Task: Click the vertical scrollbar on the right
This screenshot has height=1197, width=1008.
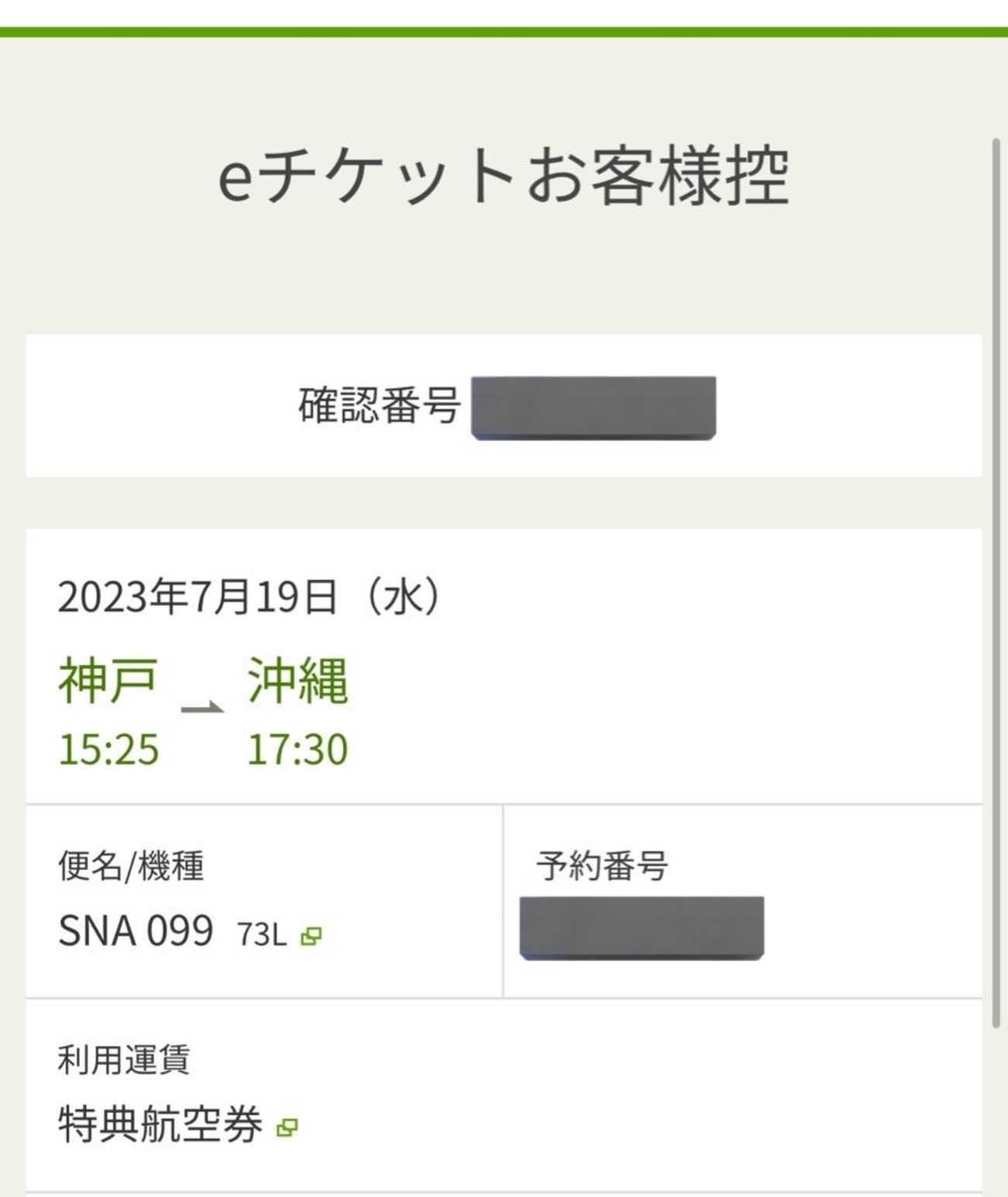Action: pos(996,583)
